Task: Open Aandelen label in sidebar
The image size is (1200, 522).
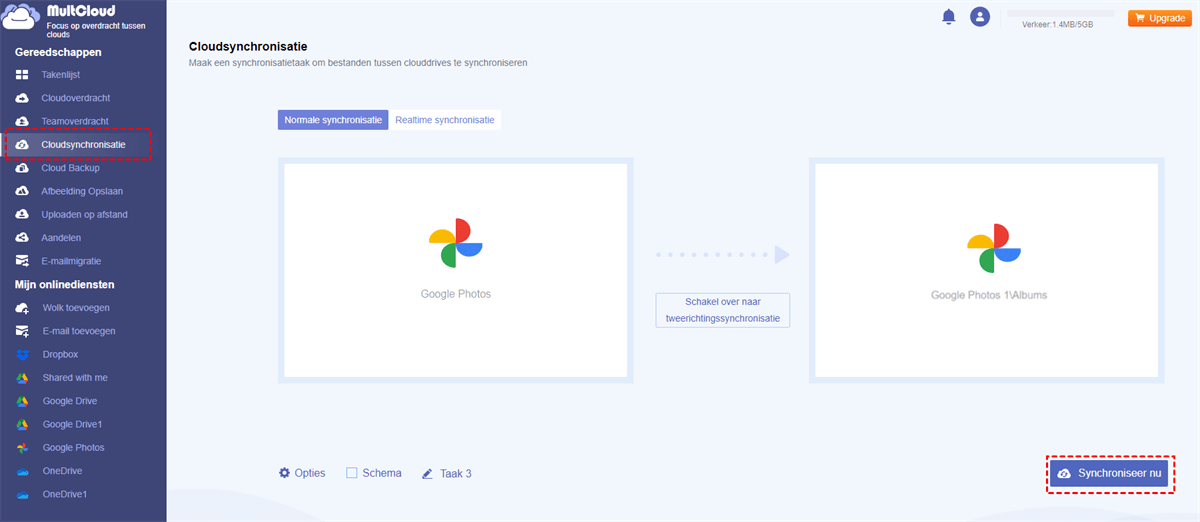Action: point(61,238)
